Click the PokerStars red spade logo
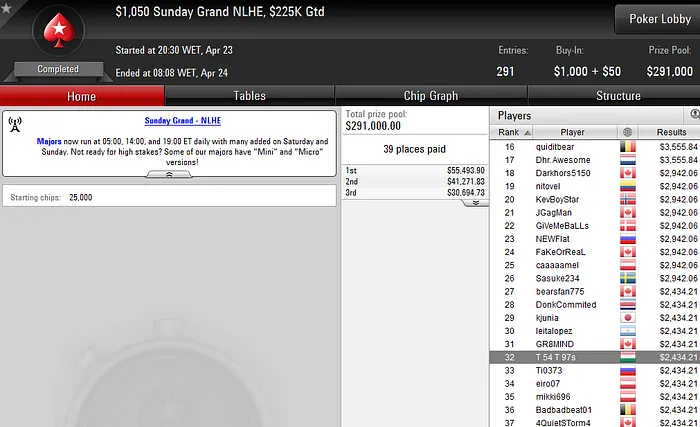The width and height of the screenshot is (700, 427). (x=58, y=30)
